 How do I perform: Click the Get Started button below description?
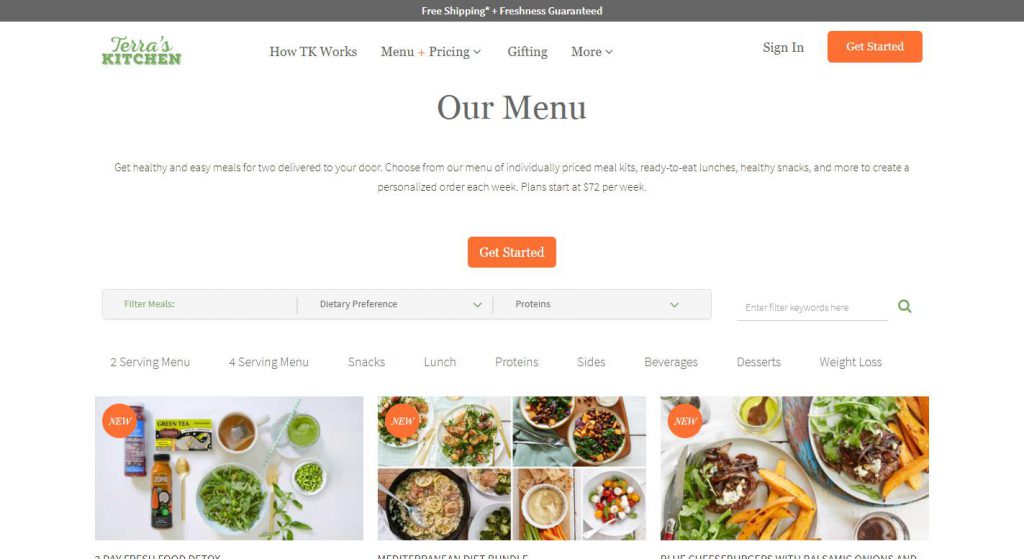click(x=511, y=252)
